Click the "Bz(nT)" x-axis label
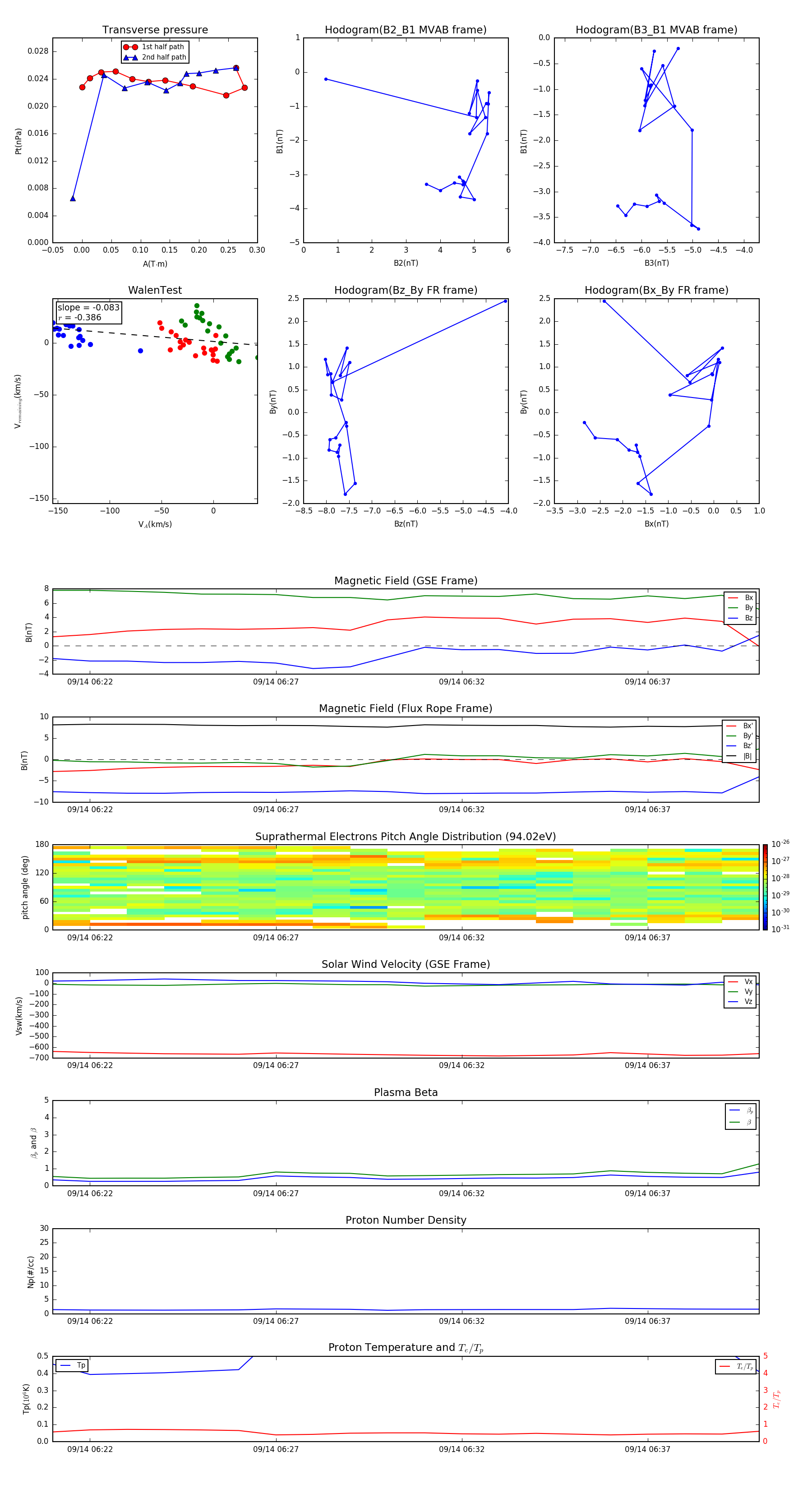 (406, 524)
